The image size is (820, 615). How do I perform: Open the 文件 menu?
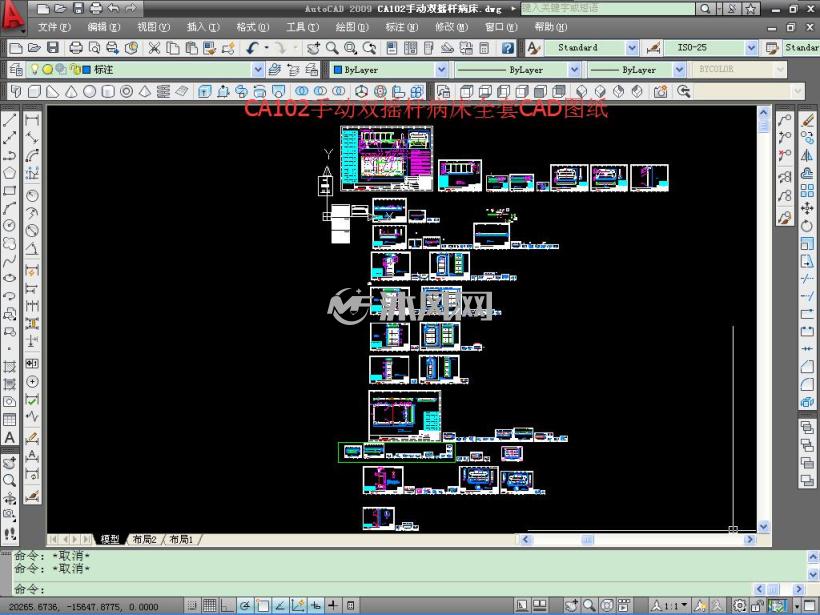54,27
